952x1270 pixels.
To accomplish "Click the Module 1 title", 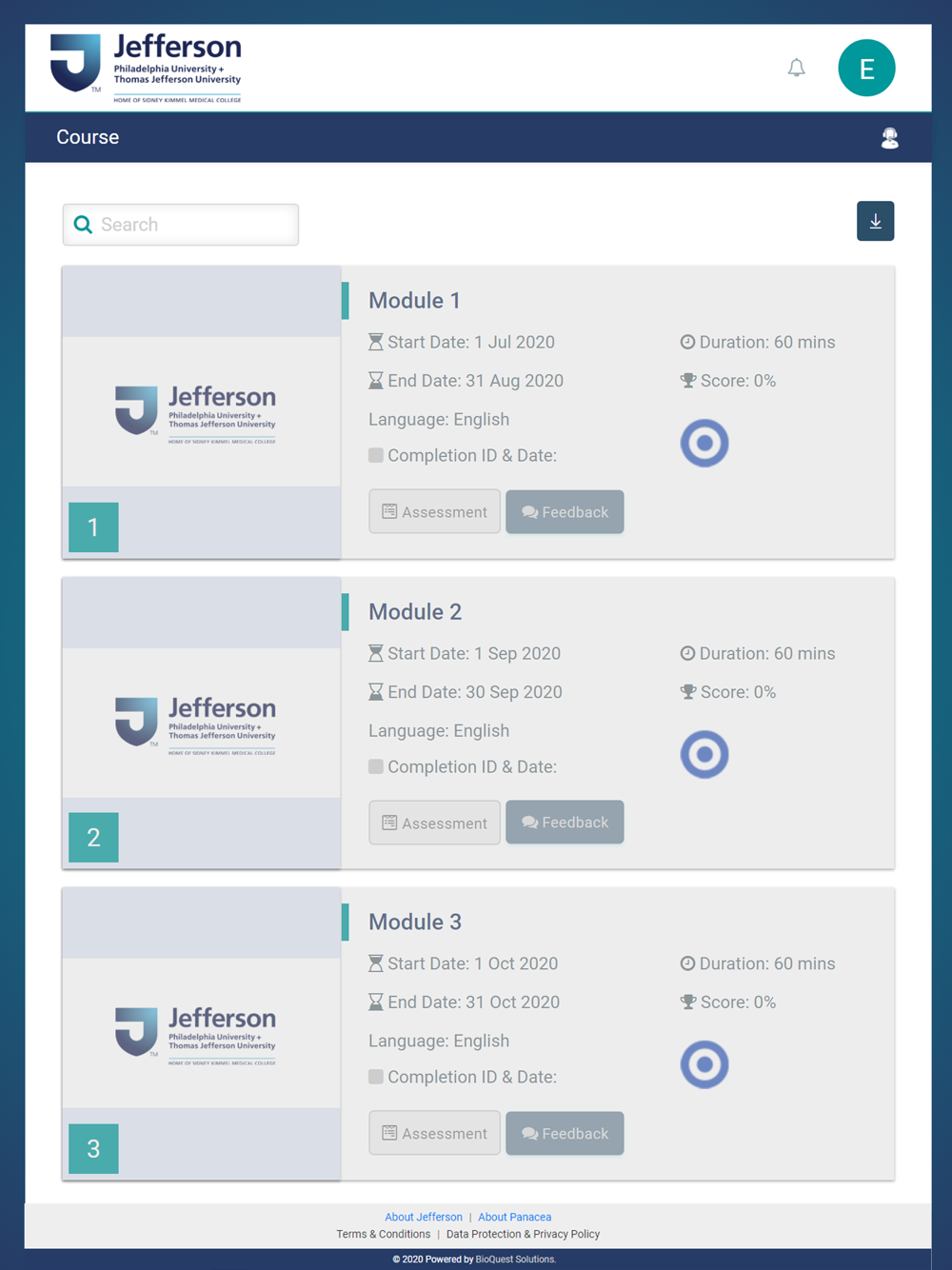I will tap(415, 301).
